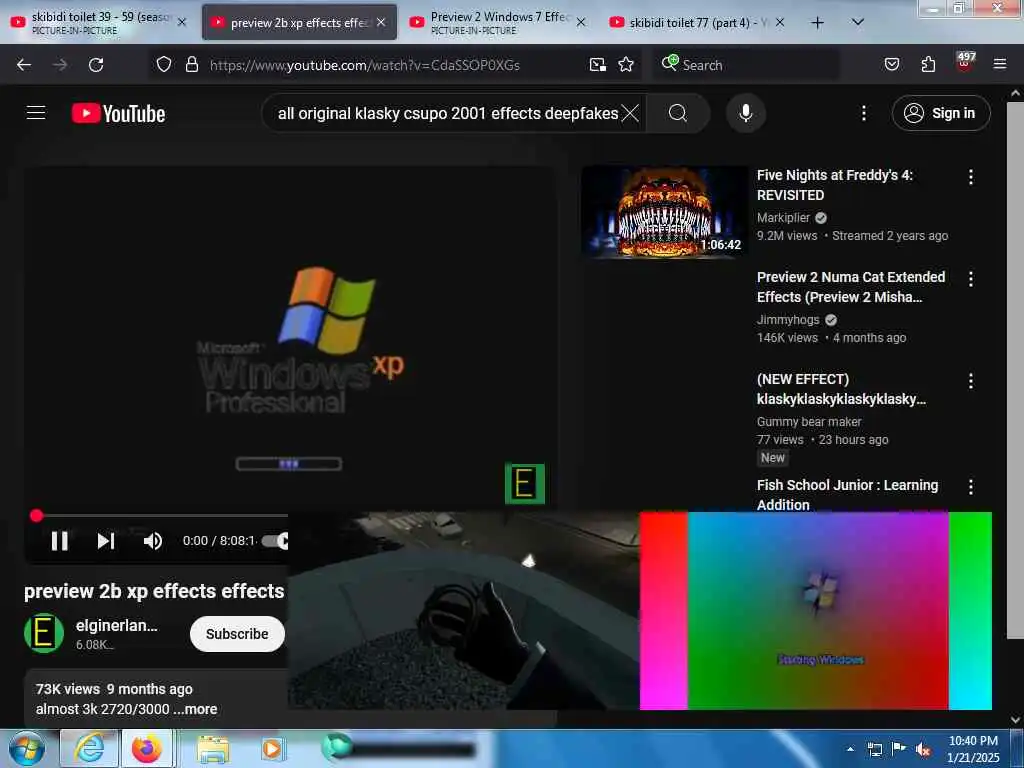Screen dimensions: 1024x768
Task: Show hidden tray icons arrow
Action: click(850, 749)
